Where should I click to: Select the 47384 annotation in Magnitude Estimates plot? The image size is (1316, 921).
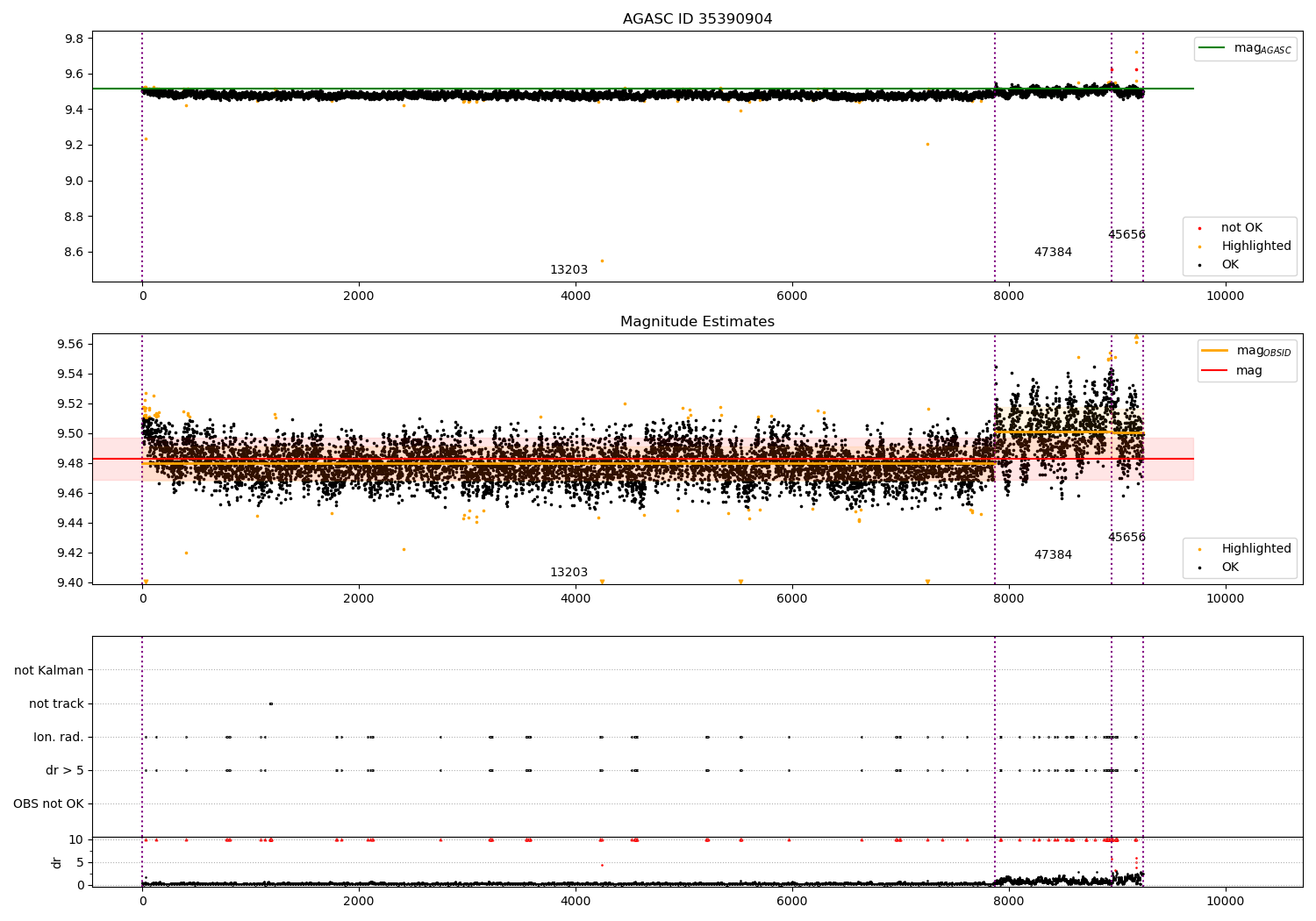click(x=1053, y=555)
